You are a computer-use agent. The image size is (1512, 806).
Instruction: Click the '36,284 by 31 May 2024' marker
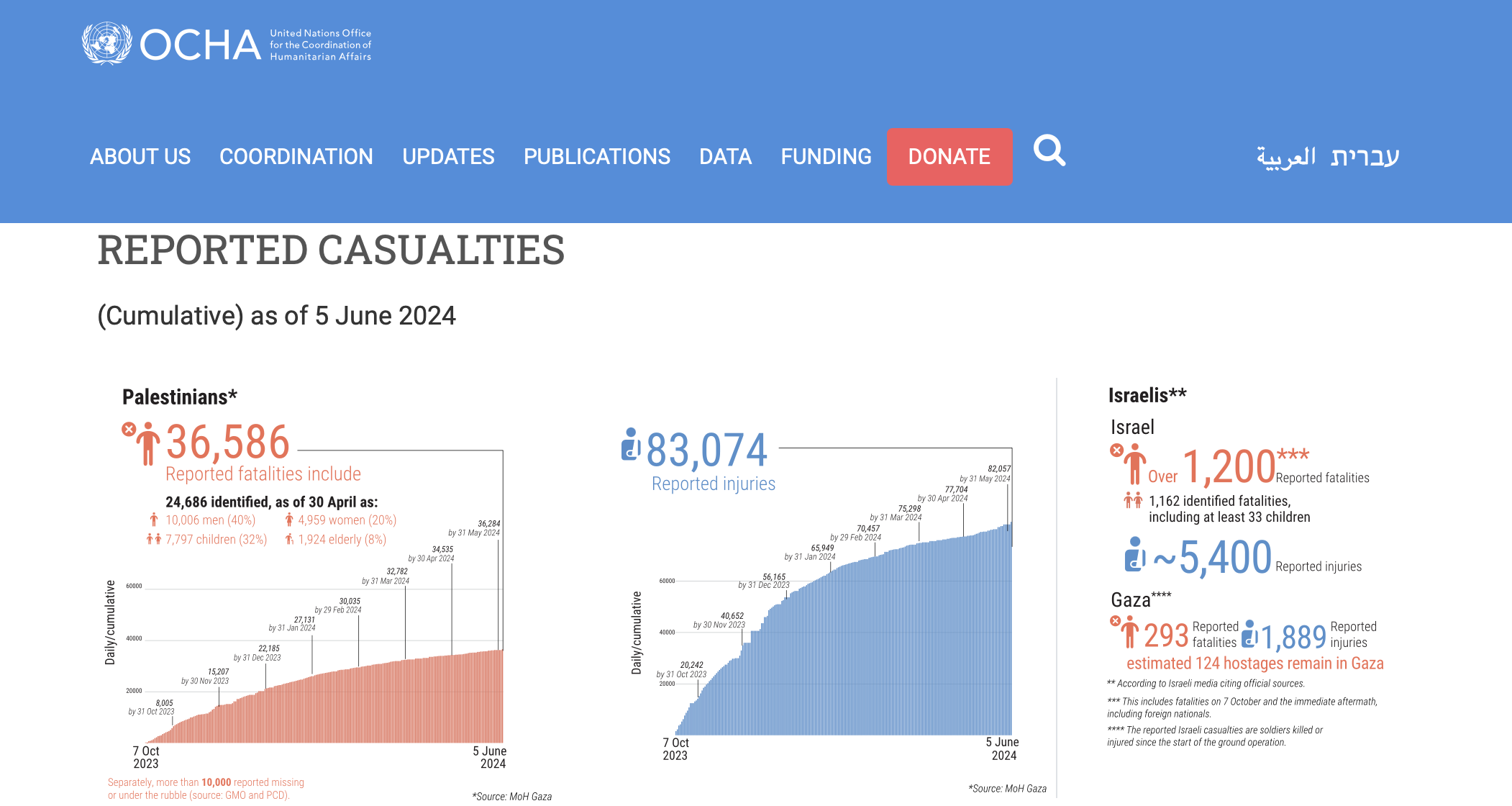(474, 528)
